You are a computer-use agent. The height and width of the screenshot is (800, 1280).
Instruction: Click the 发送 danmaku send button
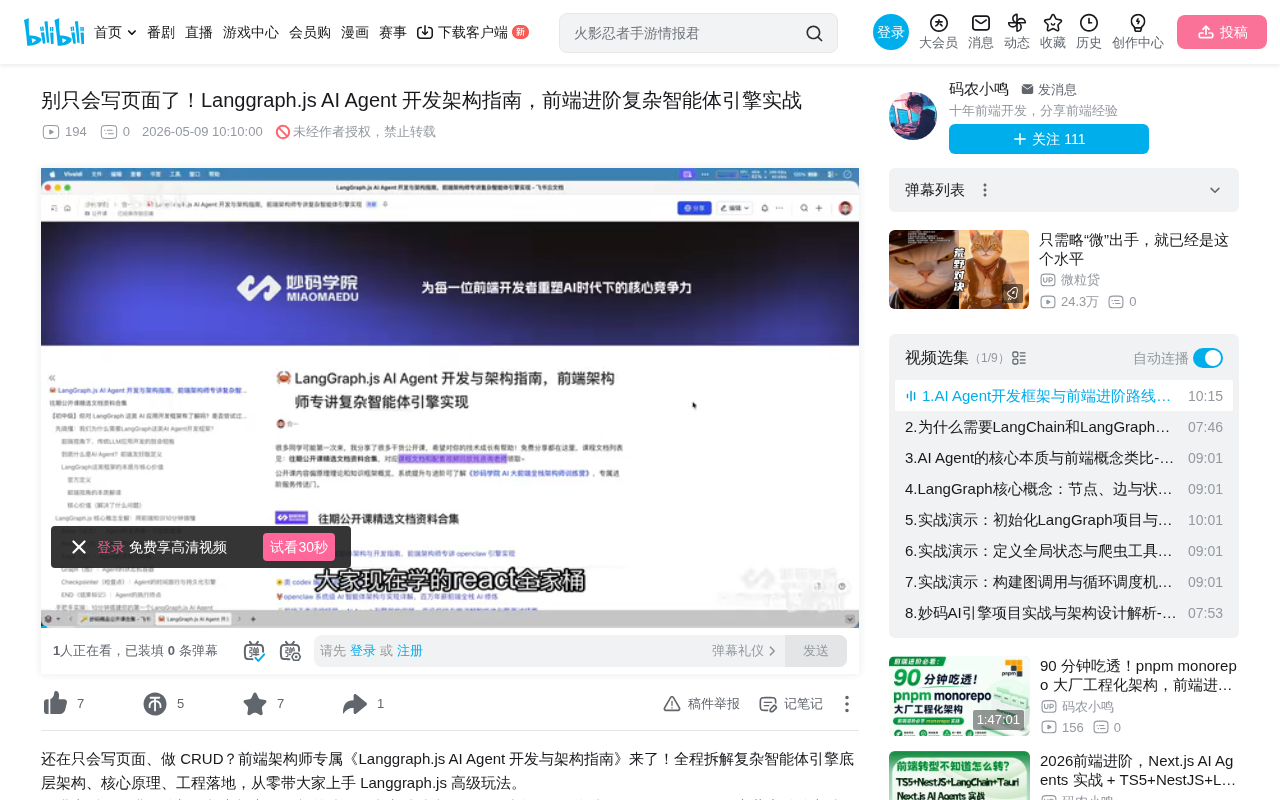point(816,651)
